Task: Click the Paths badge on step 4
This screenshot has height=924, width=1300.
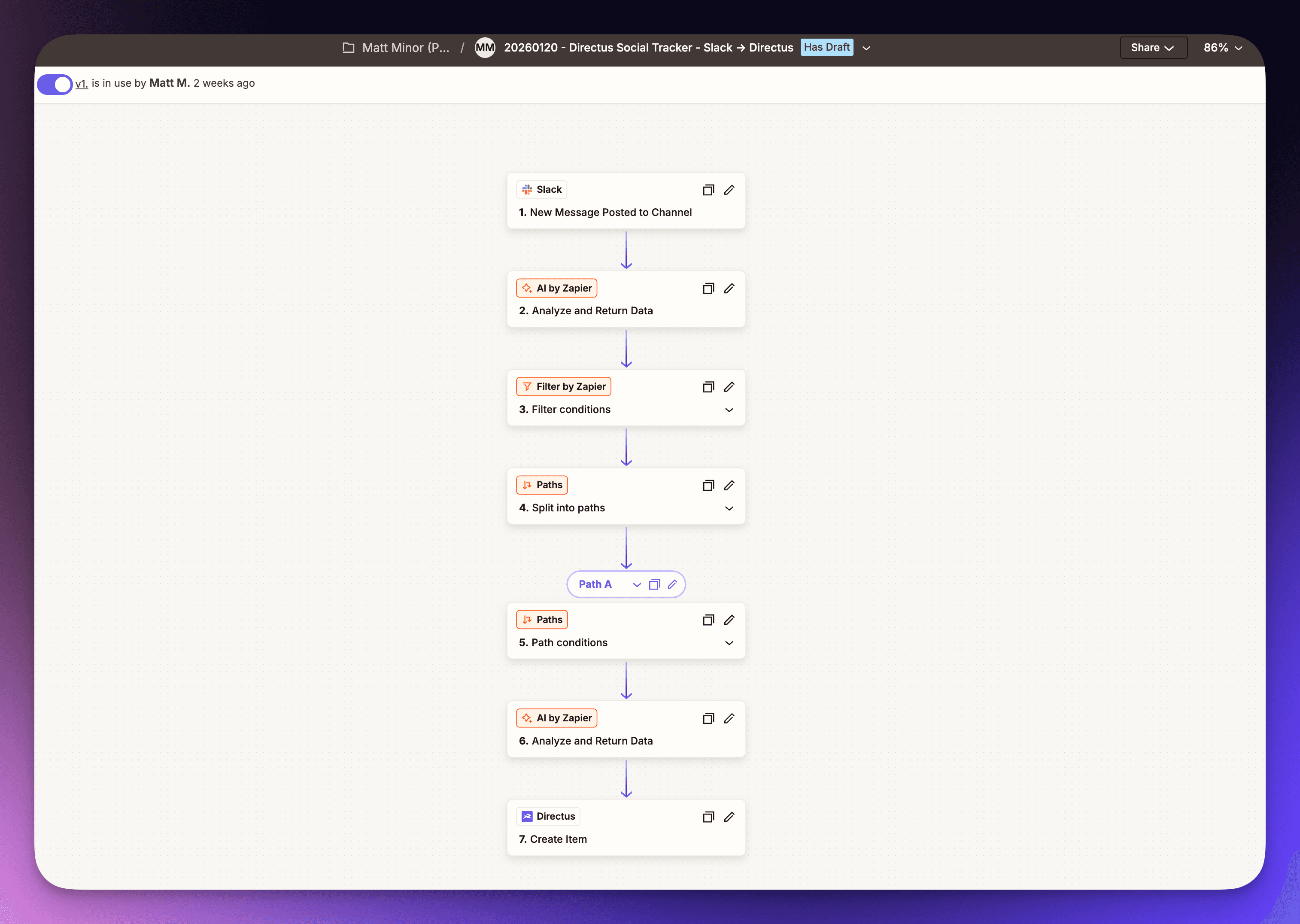Action: coord(542,485)
